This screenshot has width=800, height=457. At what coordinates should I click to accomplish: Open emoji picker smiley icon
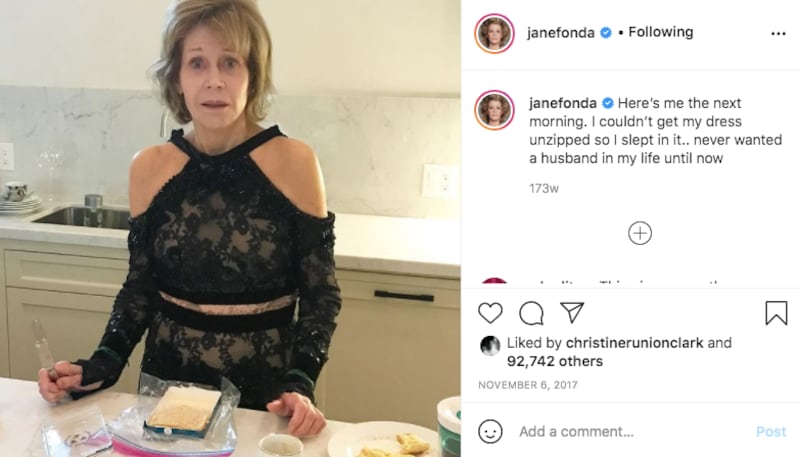tap(490, 431)
